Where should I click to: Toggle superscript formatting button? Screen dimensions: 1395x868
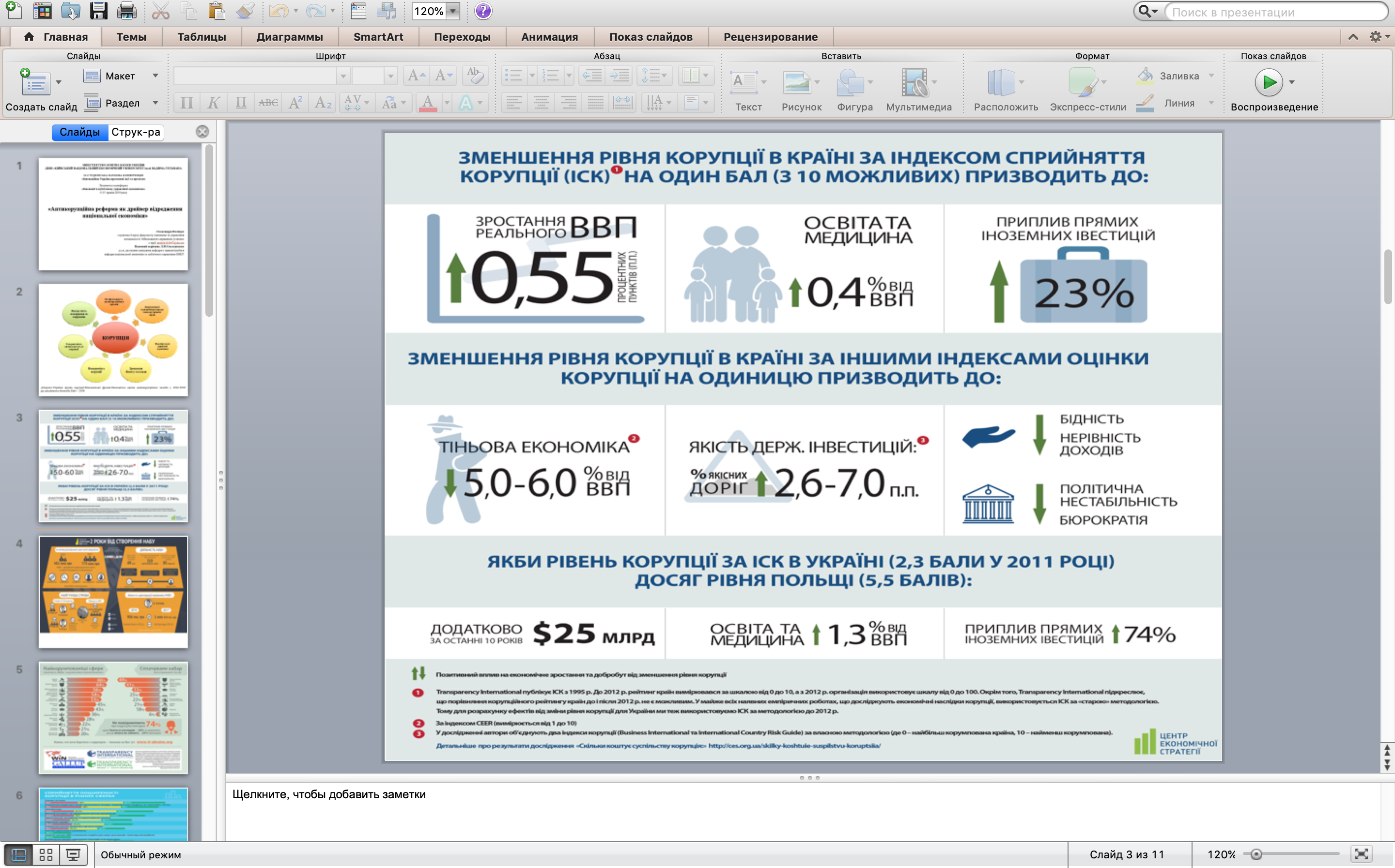295,103
